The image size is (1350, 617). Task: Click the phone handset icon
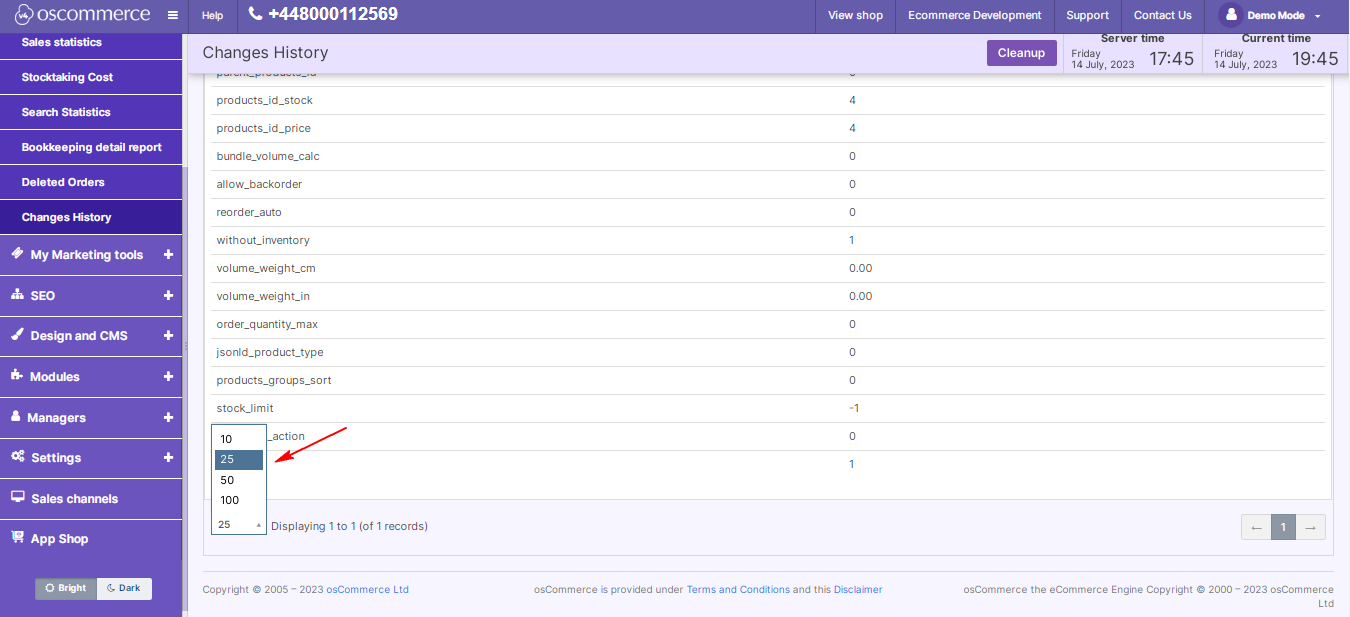(x=255, y=14)
